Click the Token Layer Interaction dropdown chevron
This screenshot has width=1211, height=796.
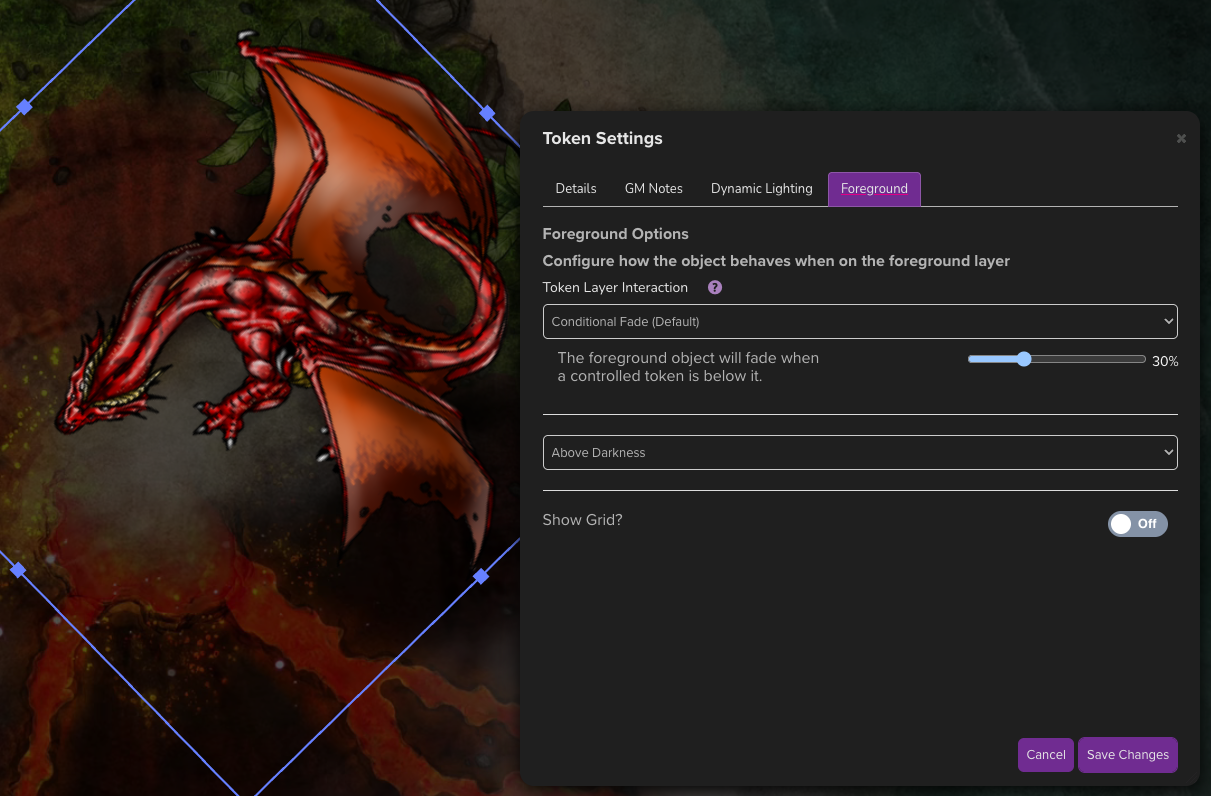pyautogui.click(x=1167, y=321)
